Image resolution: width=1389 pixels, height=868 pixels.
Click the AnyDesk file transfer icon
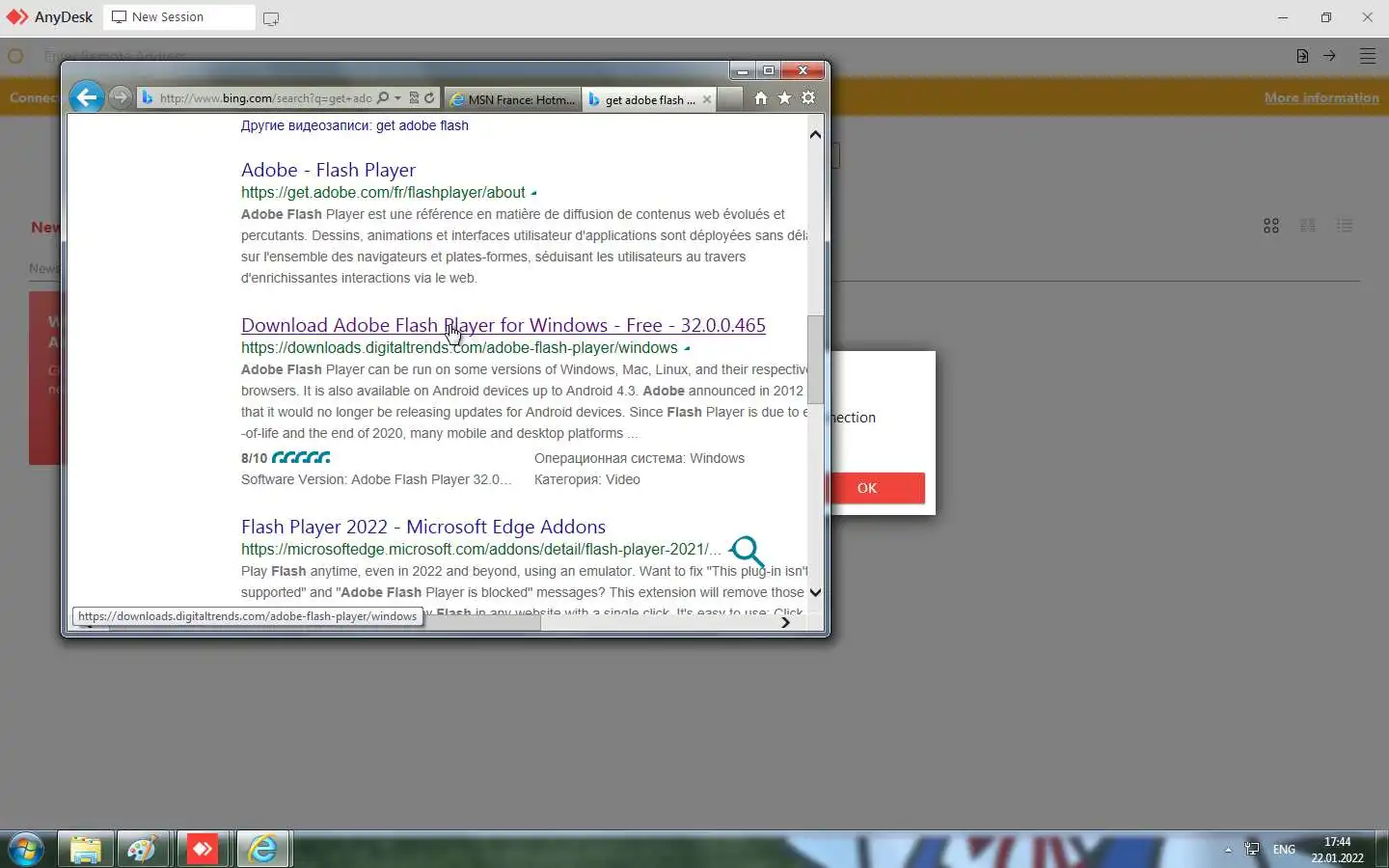point(1302,56)
